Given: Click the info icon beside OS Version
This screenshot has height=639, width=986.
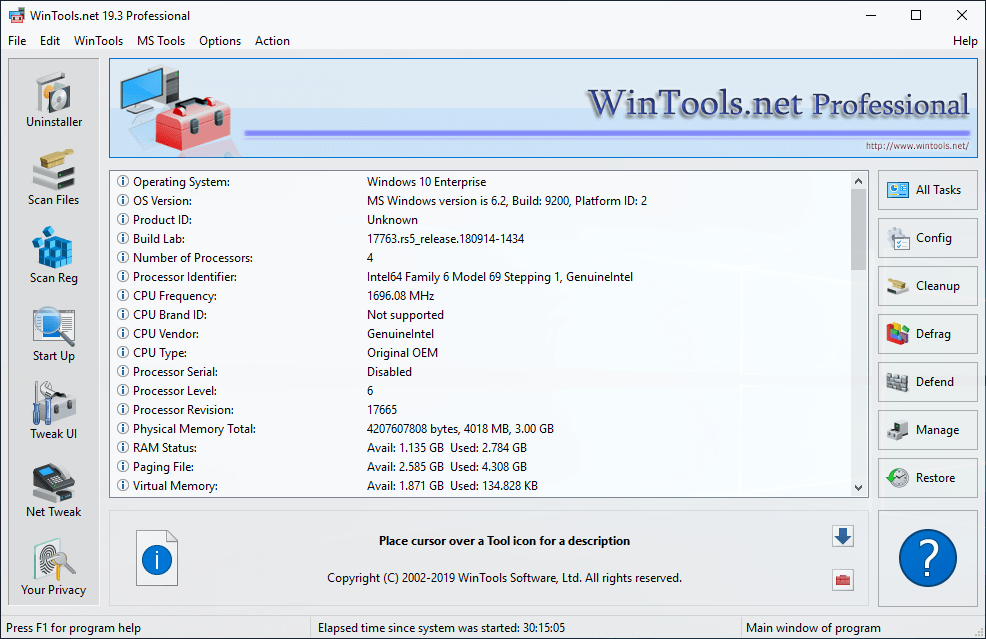Looking at the screenshot, I should pyautogui.click(x=123, y=201).
